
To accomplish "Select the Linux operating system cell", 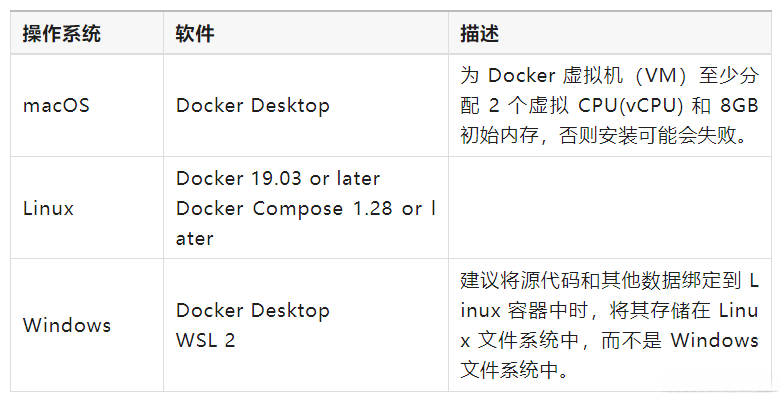I will [x=49, y=209].
